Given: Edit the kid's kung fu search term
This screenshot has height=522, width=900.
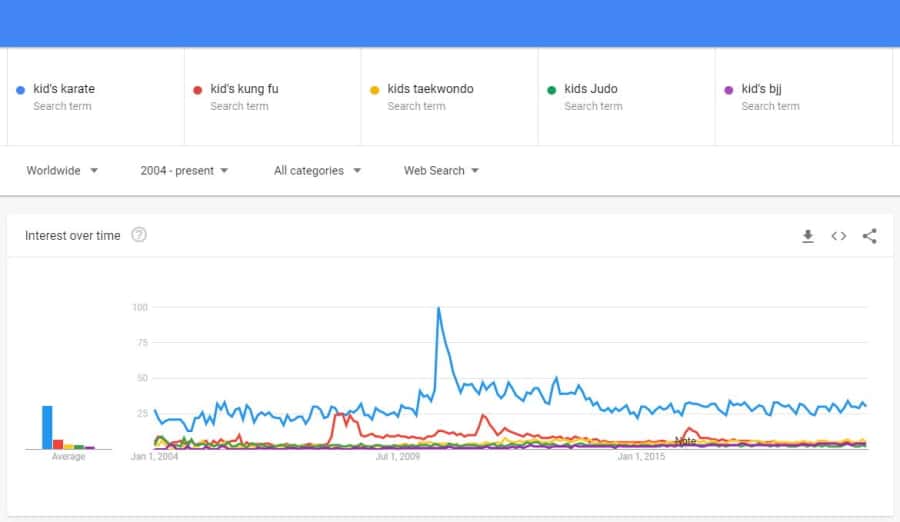Looking at the screenshot, I should point(273,96).
